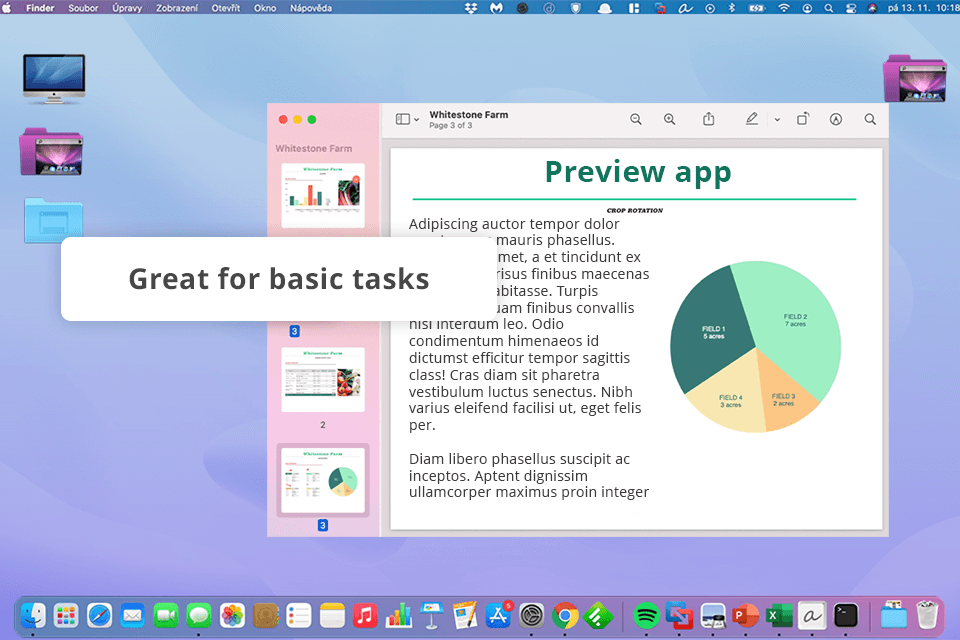This screenshot has width=960, height=640.
Task: Open the Soubor menu
Action: [83, 8]
